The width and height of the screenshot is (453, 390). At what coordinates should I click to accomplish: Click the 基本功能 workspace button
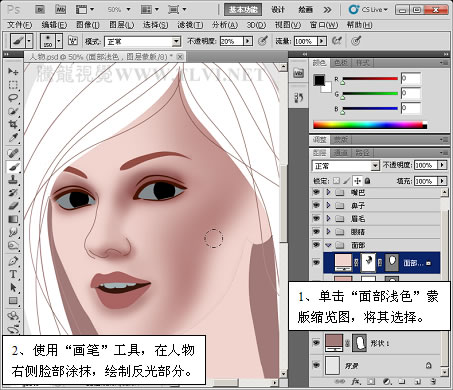(243, 10)
